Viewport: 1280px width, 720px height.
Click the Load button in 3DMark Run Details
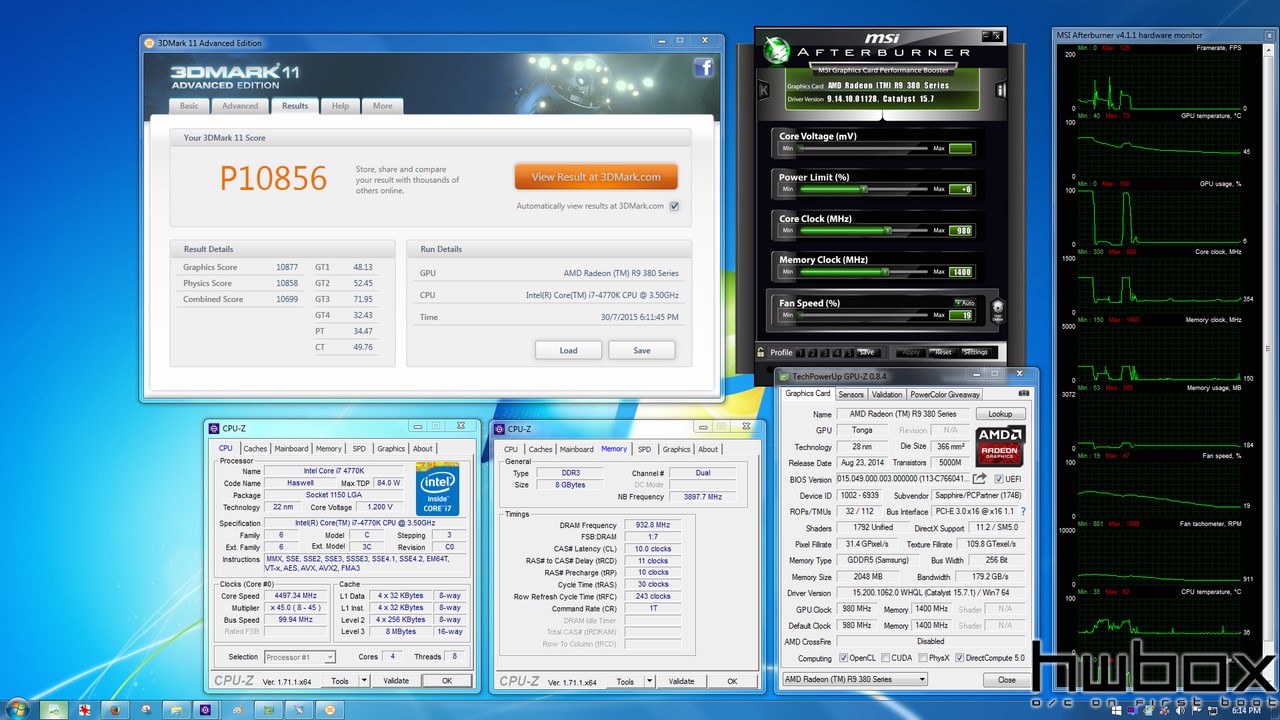pyautogui.click(x=568, y=350)
